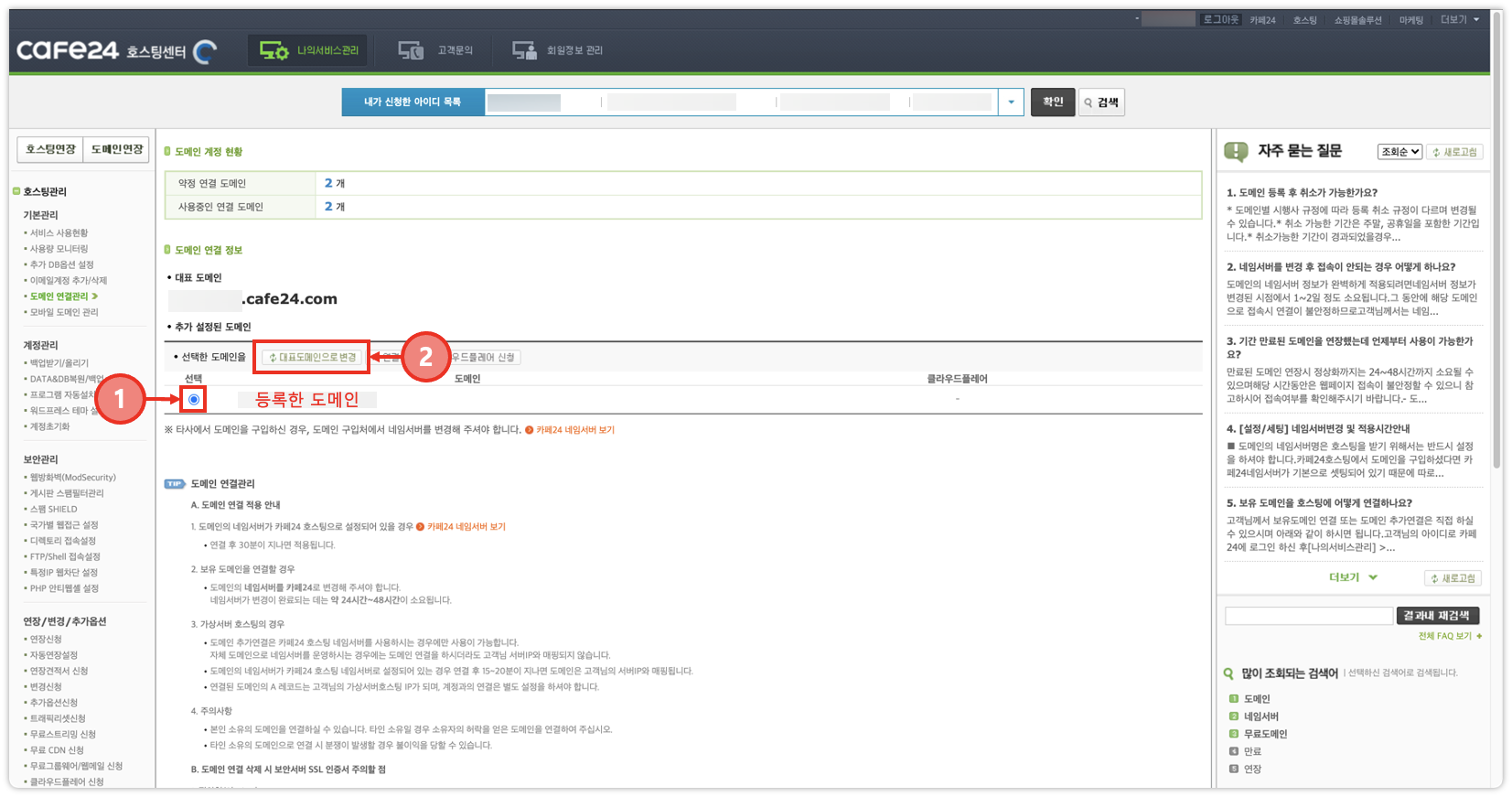Open FTP/Shell 접속설정 in sidebar
The height and width of the screenshot is (797, 1512).
tap(64, 556)
